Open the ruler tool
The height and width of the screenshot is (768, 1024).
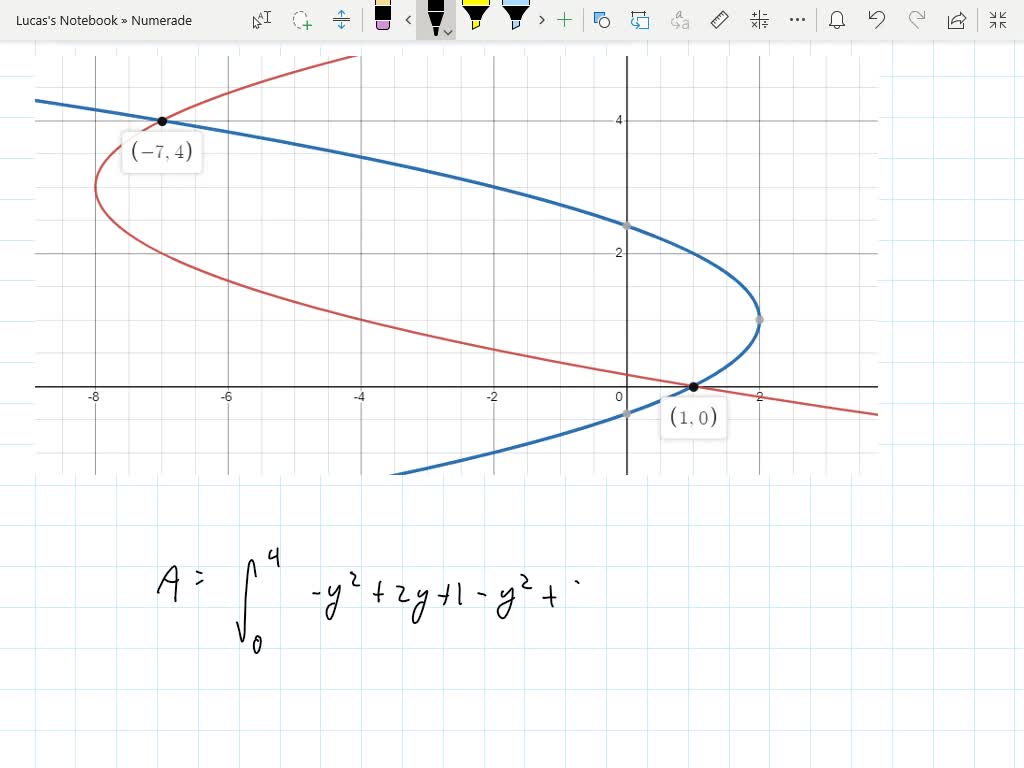[719, 20]
